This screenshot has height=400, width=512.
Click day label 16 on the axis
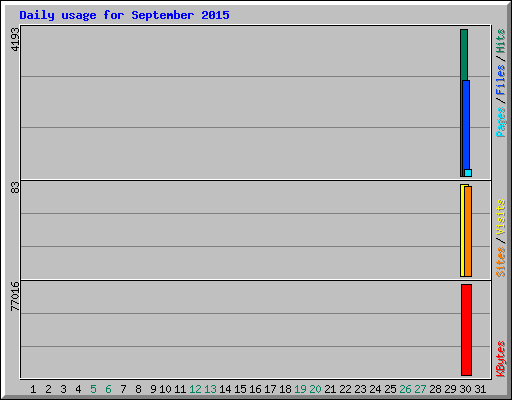pos(255,389)
